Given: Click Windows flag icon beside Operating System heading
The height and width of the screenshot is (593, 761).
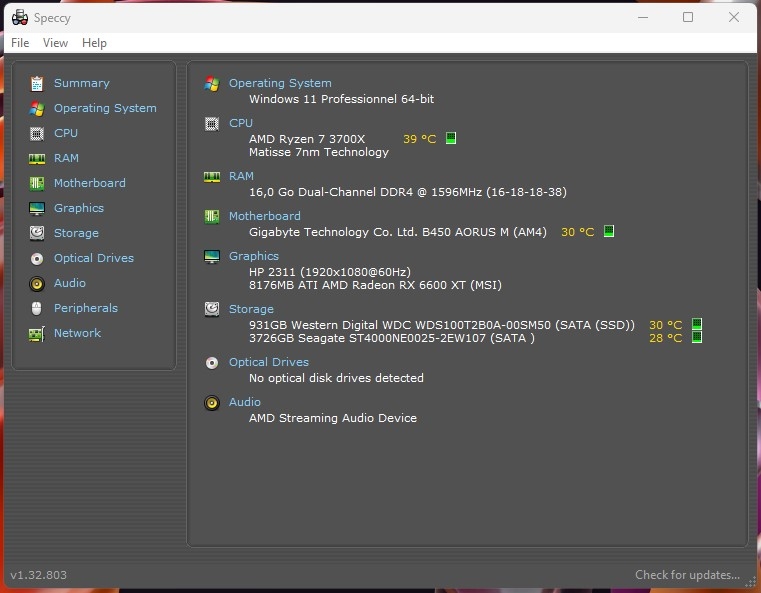Looking at the screenshot, I should coord(212,83).
